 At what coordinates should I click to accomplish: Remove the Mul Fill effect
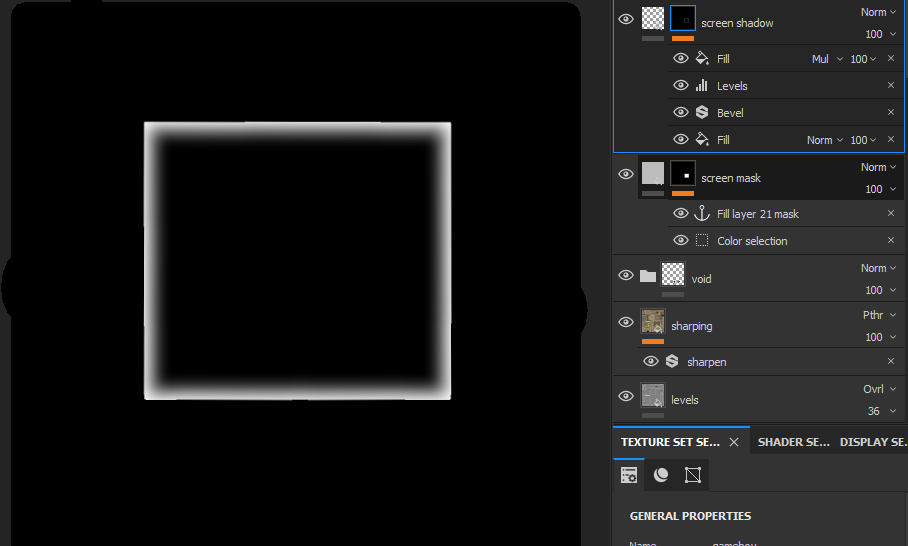click(891, 58)
